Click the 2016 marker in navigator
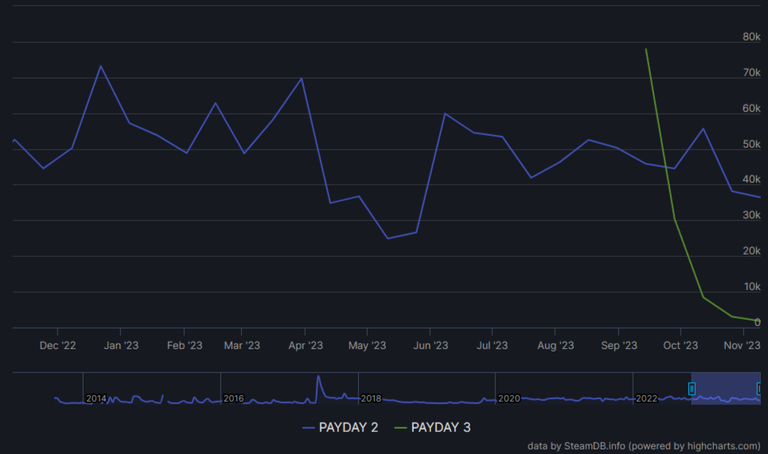This screenshot has width=768, height=454. pos(234,399)
